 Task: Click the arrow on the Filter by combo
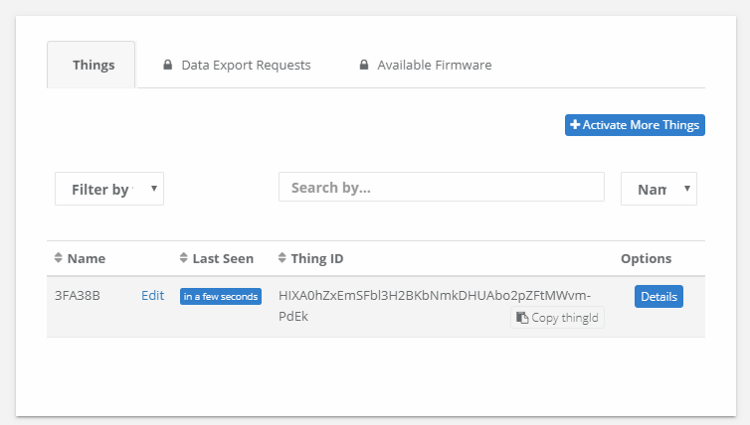(x=154, y=188)
